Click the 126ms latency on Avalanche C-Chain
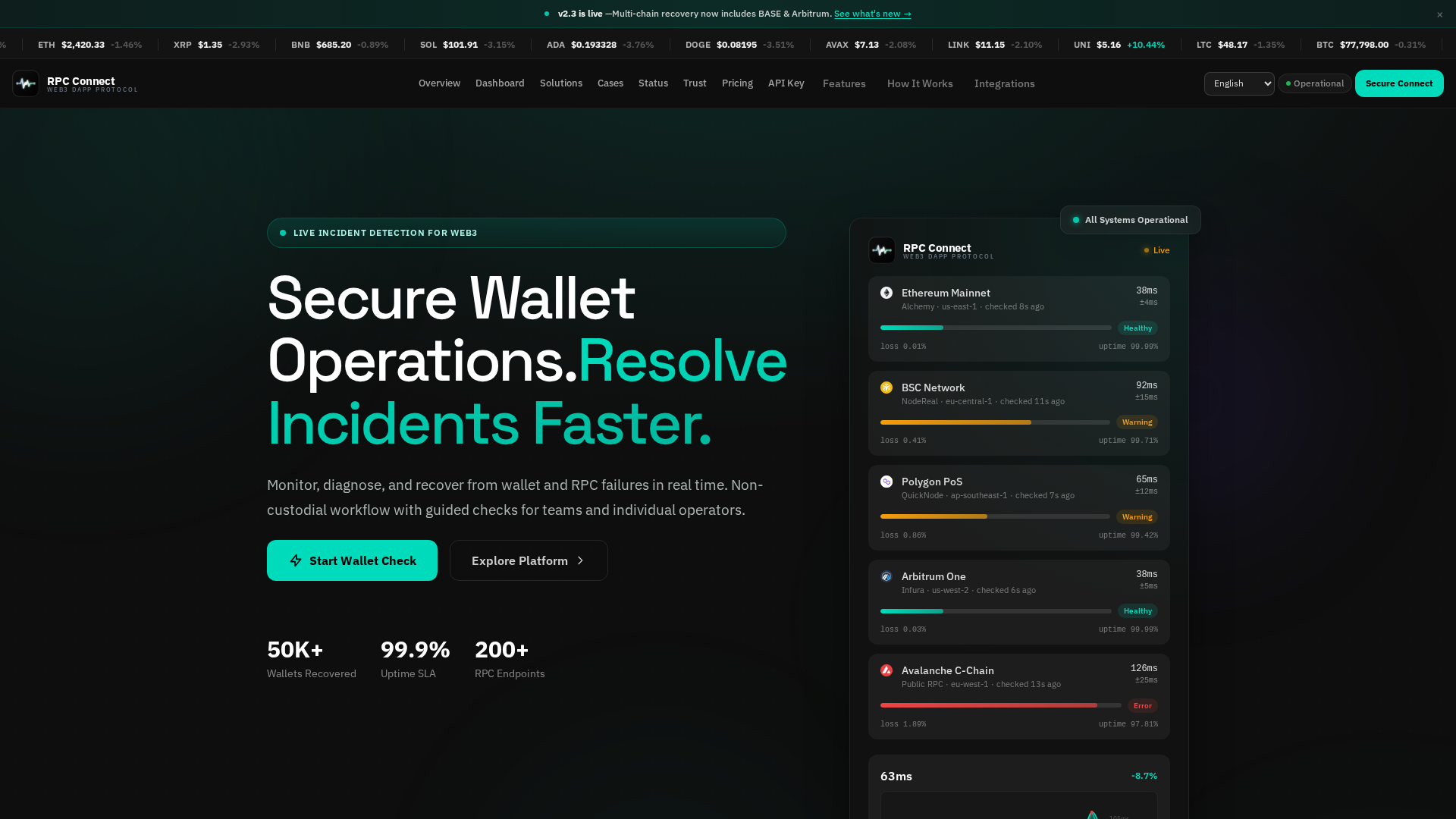This screenshot has height=819, width=1456. click(x=1144, y=669)
